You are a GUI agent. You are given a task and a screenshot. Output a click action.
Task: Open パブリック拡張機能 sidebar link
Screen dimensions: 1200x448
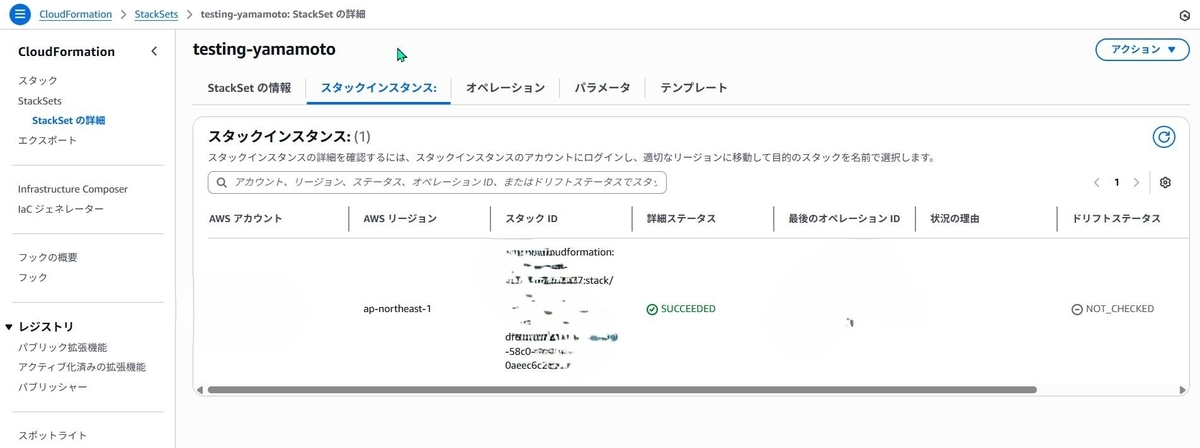63,348
